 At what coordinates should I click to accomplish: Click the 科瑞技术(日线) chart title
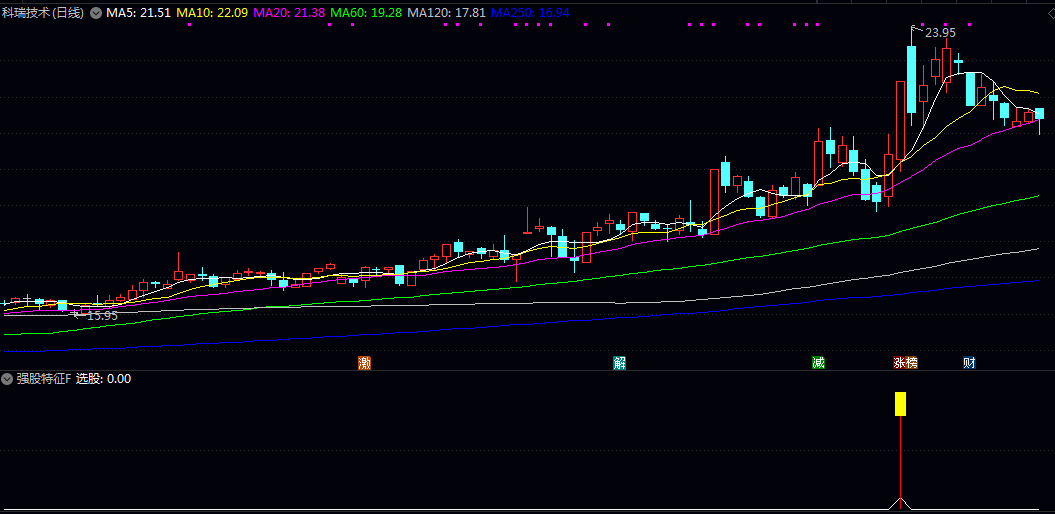pos(44,13)
